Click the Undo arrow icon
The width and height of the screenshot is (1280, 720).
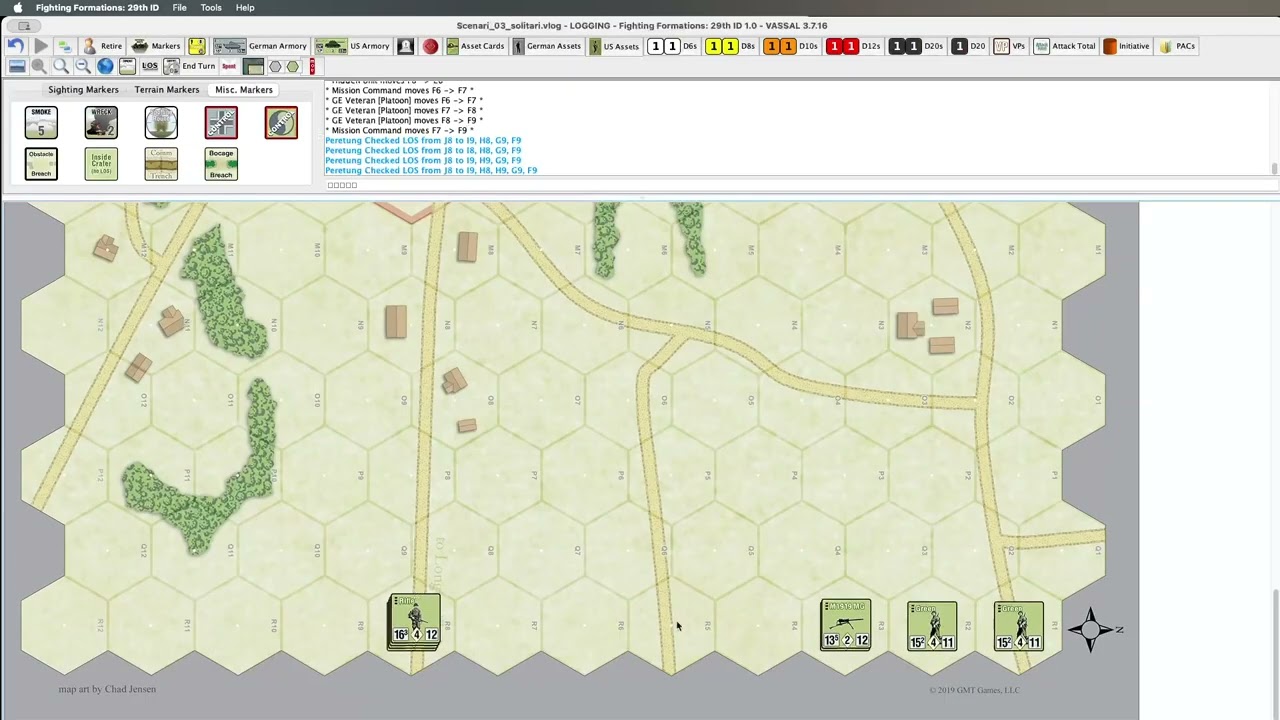[16, 46]
